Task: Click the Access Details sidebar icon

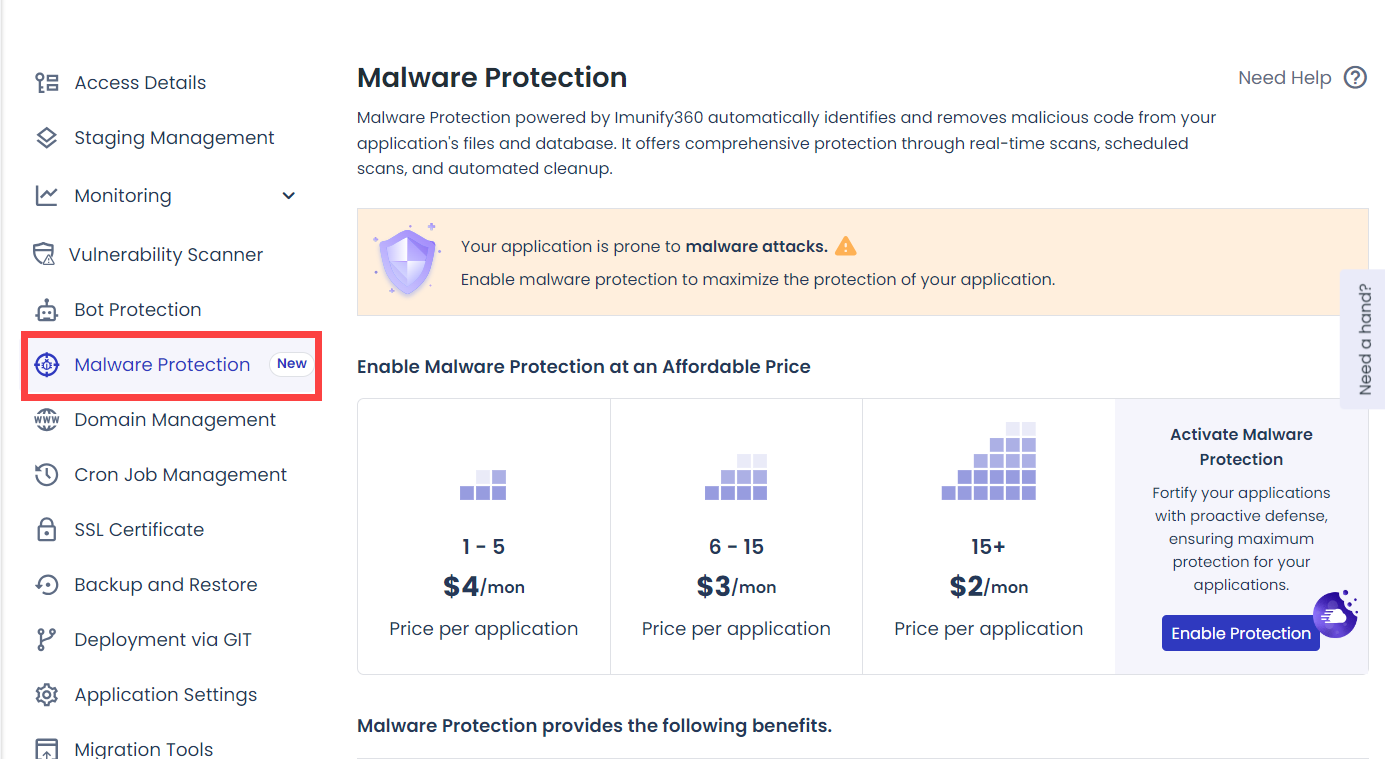Action: click(x=46, y=83)
